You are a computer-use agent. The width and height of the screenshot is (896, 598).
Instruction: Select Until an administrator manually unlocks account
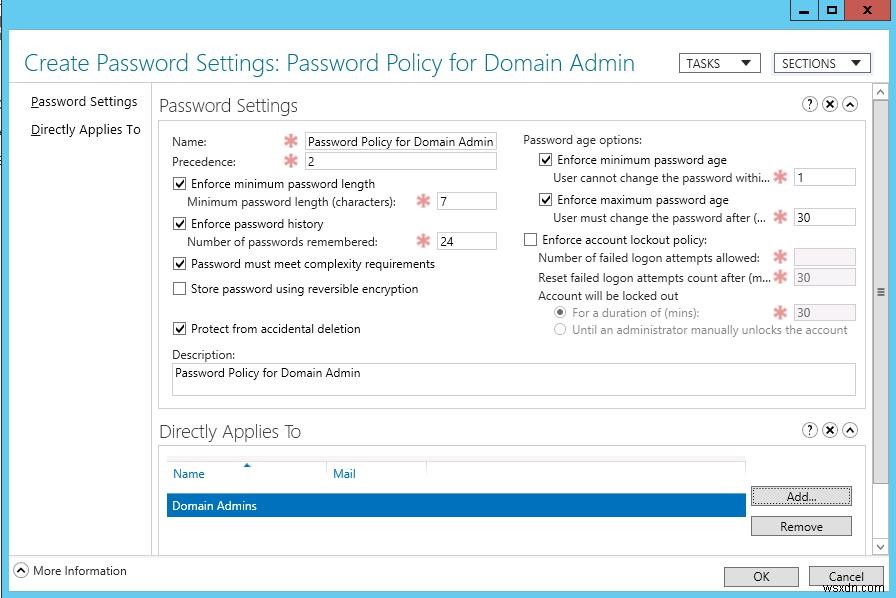560,329
